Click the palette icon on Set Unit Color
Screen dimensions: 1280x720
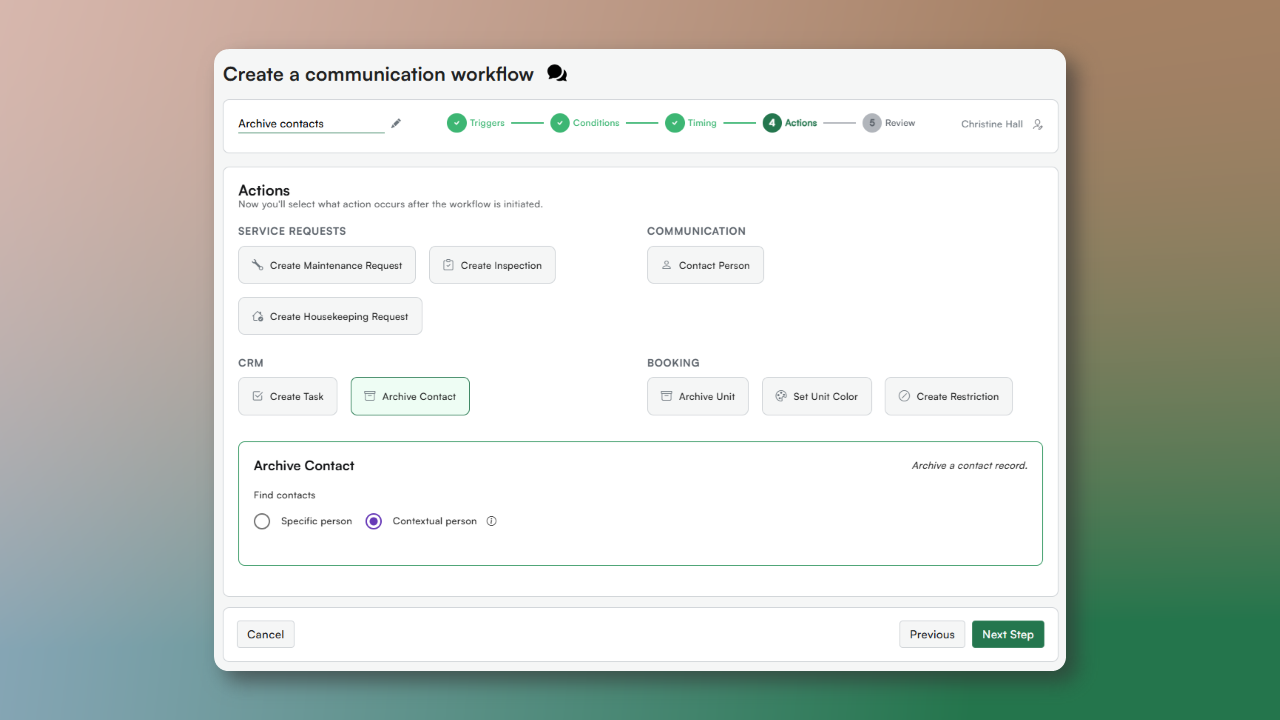click(x=781, y=397)
